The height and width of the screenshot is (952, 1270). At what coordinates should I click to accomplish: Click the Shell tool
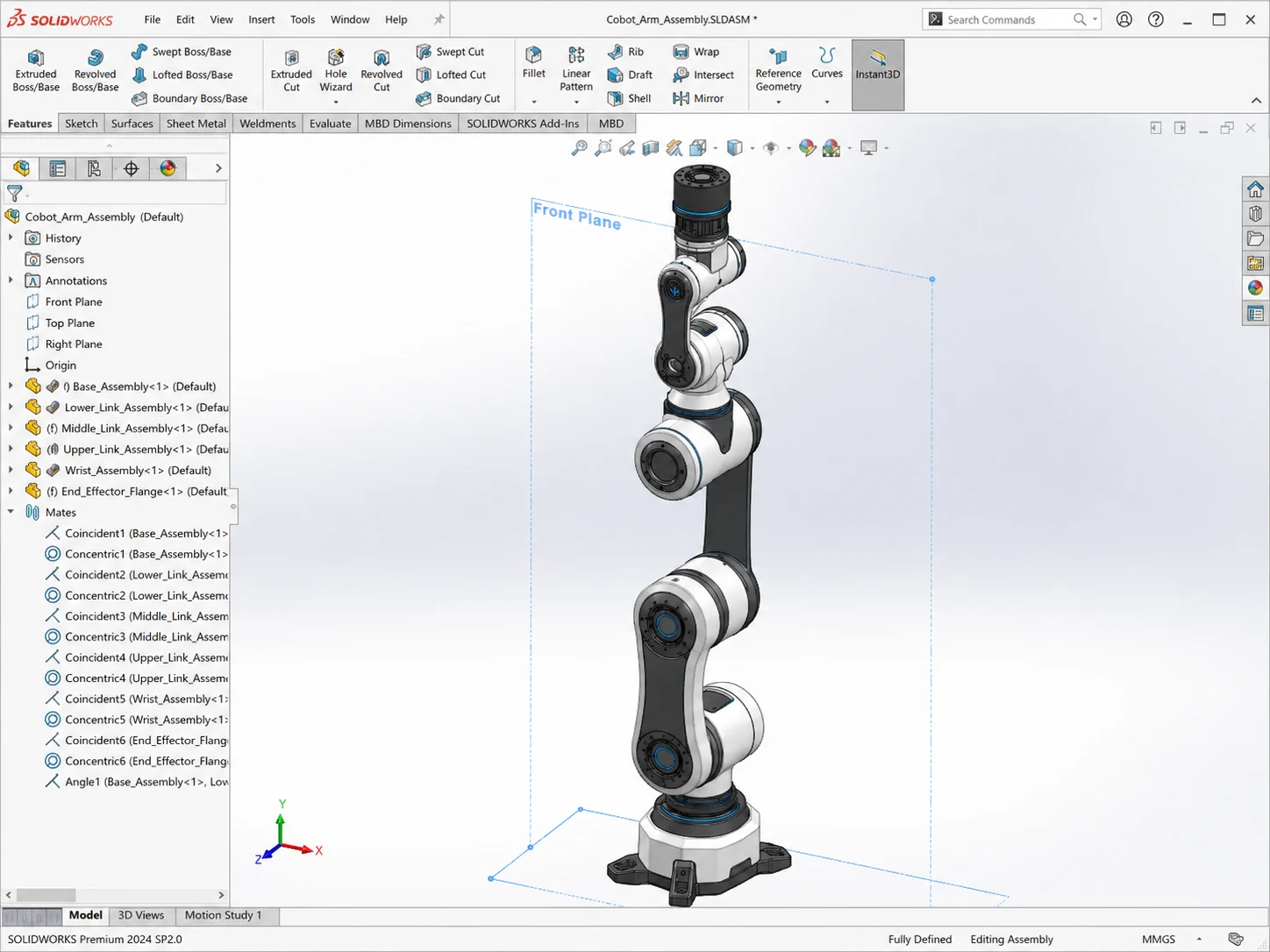point(629,98)
